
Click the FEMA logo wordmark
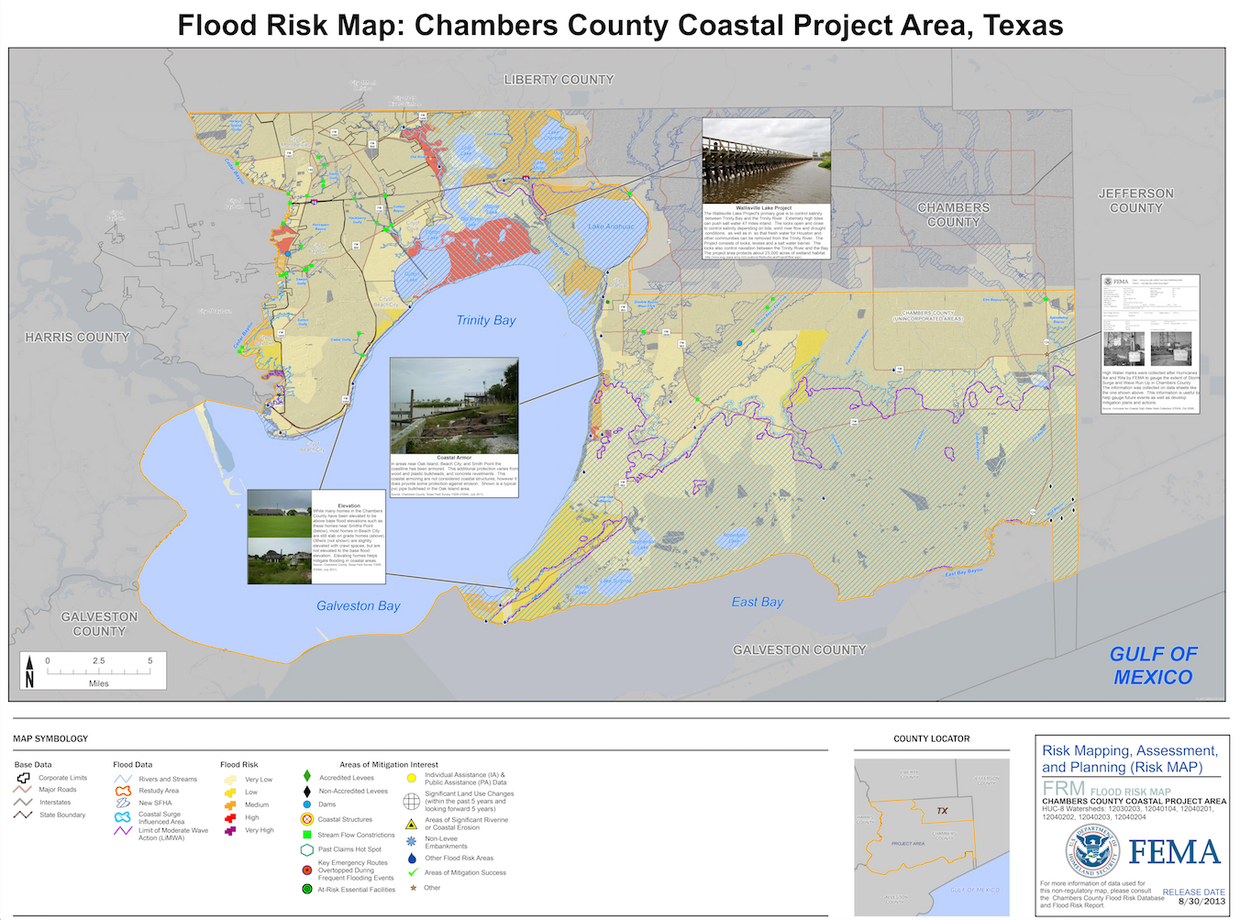click(1174, 851)
